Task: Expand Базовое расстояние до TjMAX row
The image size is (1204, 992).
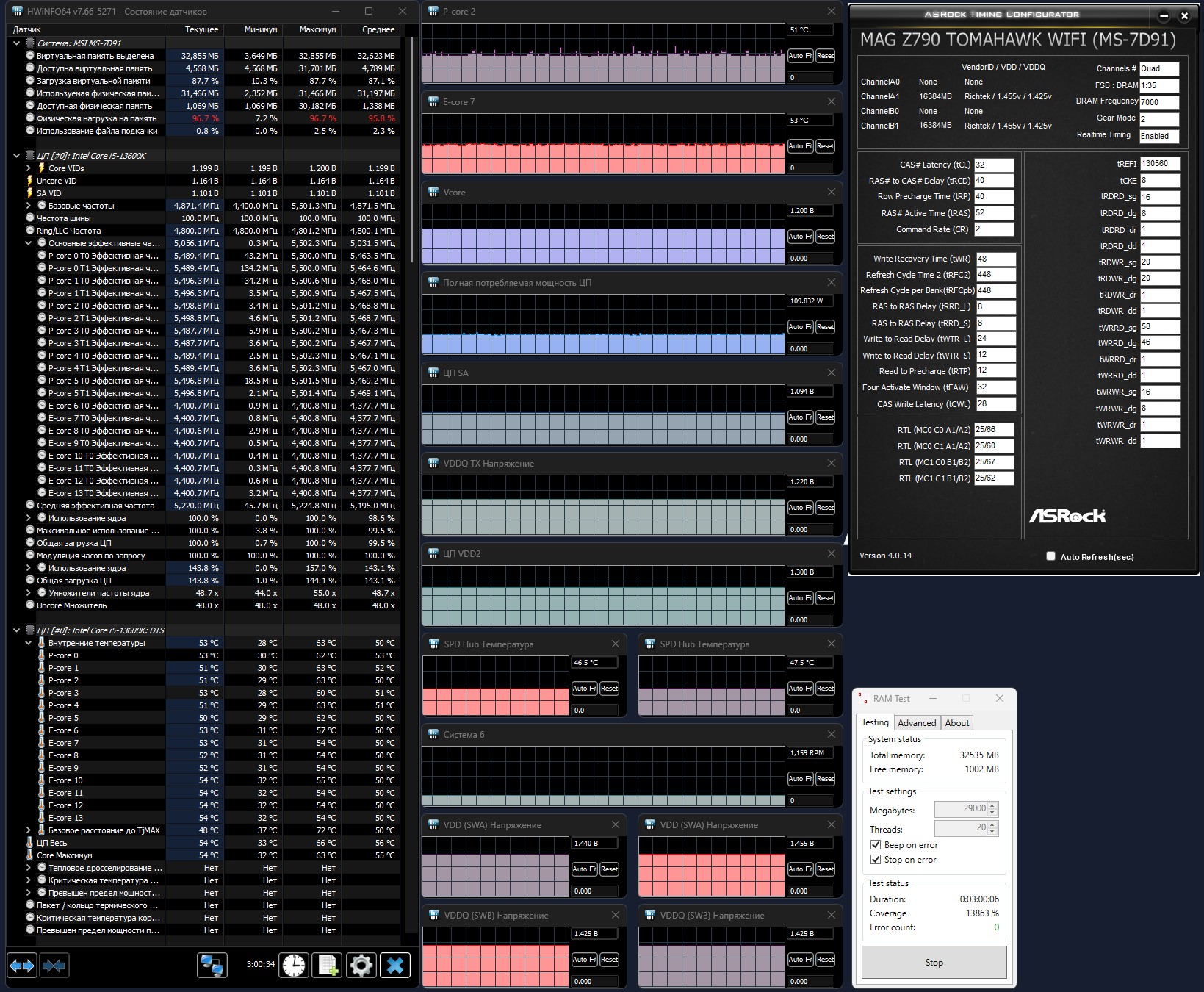Action: (x=29, y=830)
